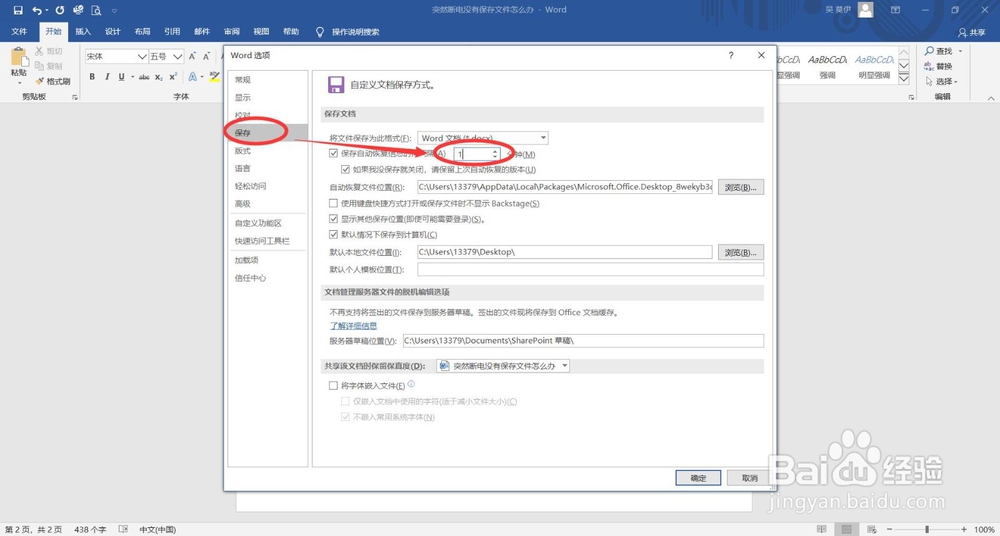Click the zoom out minus button
Viewport: 1000px width, 536px height.
(x=890, y=530)
